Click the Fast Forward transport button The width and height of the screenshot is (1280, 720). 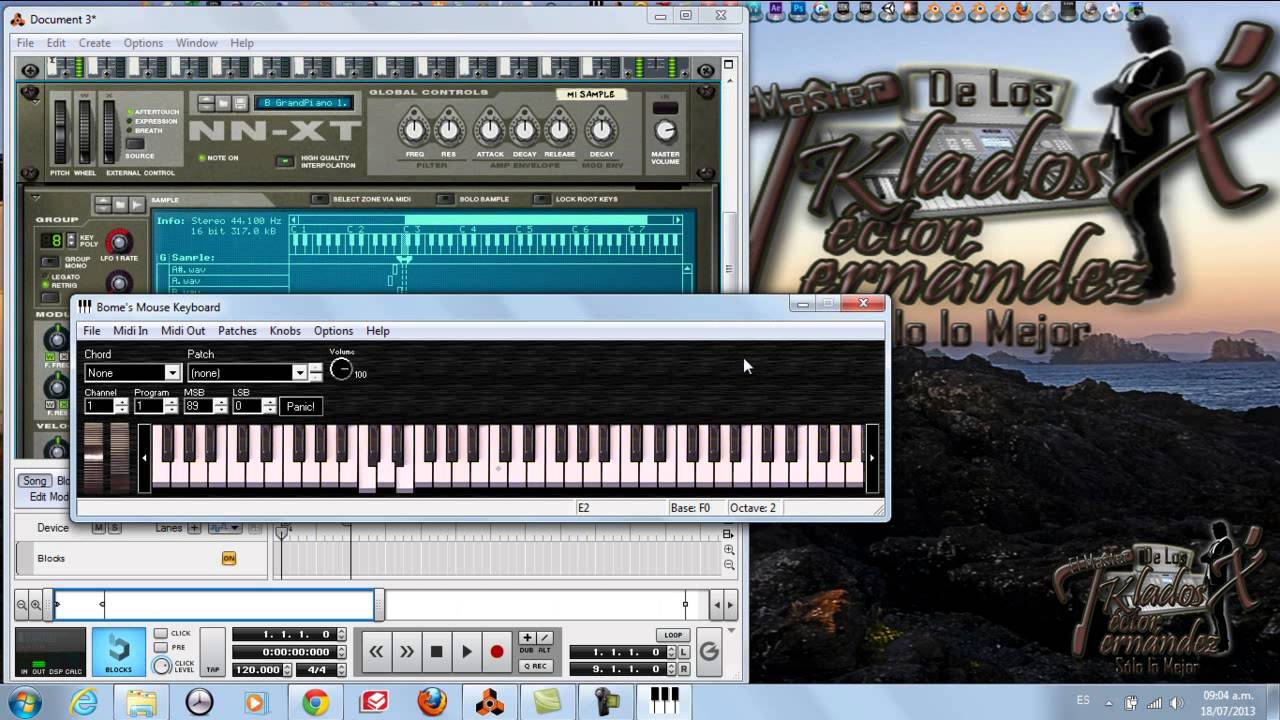click(x=406, y=652)
